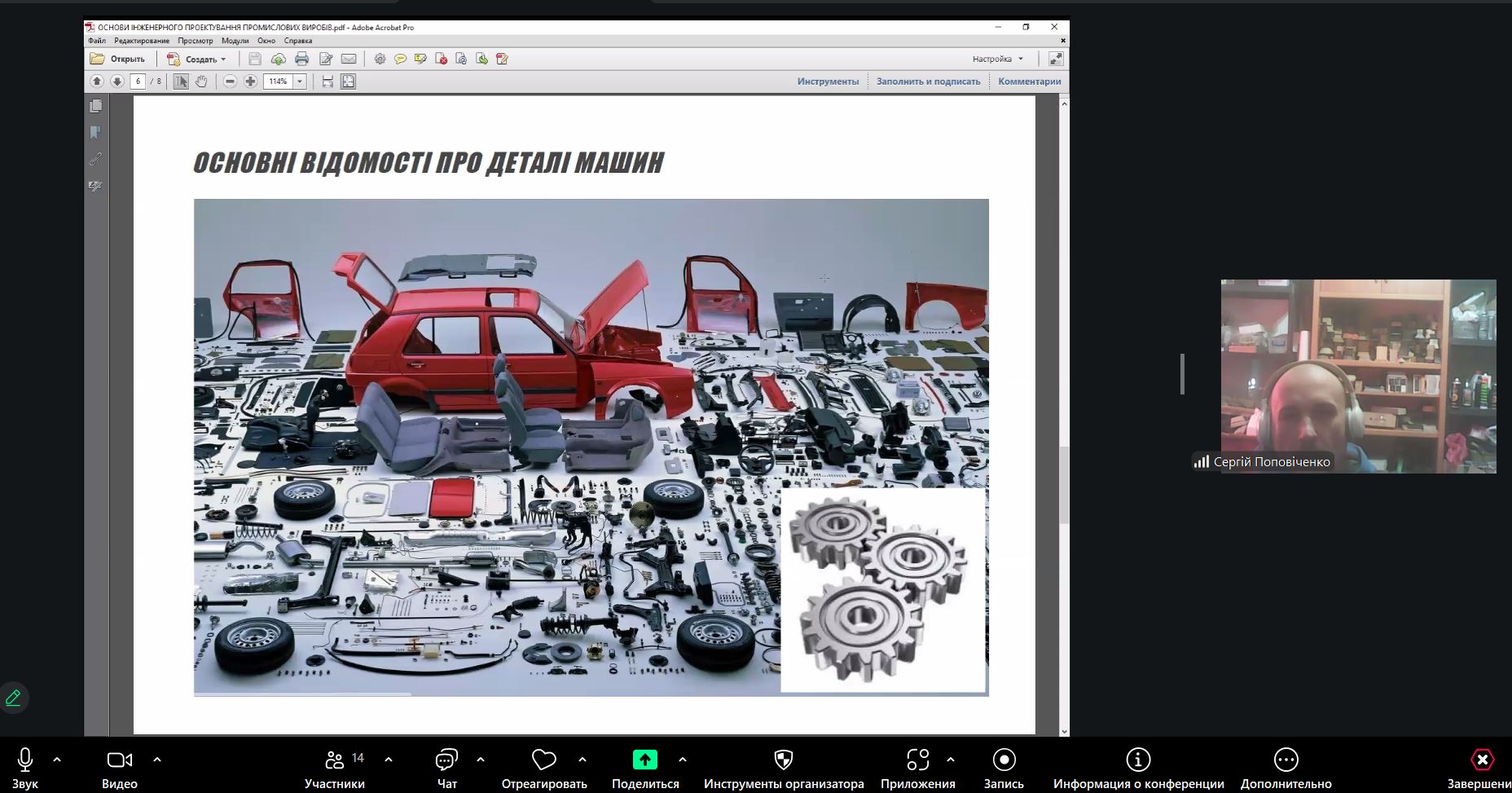Click the Send by email envelope icon

(349, 59)
